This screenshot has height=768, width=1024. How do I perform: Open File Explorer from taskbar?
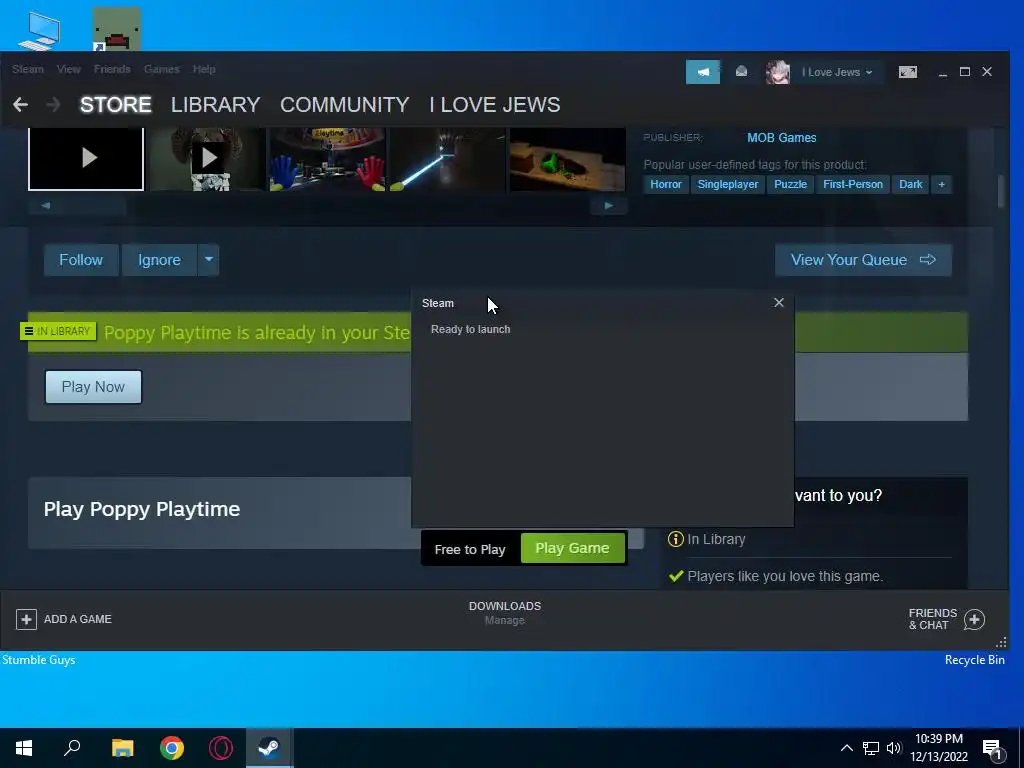click(122, 748)
